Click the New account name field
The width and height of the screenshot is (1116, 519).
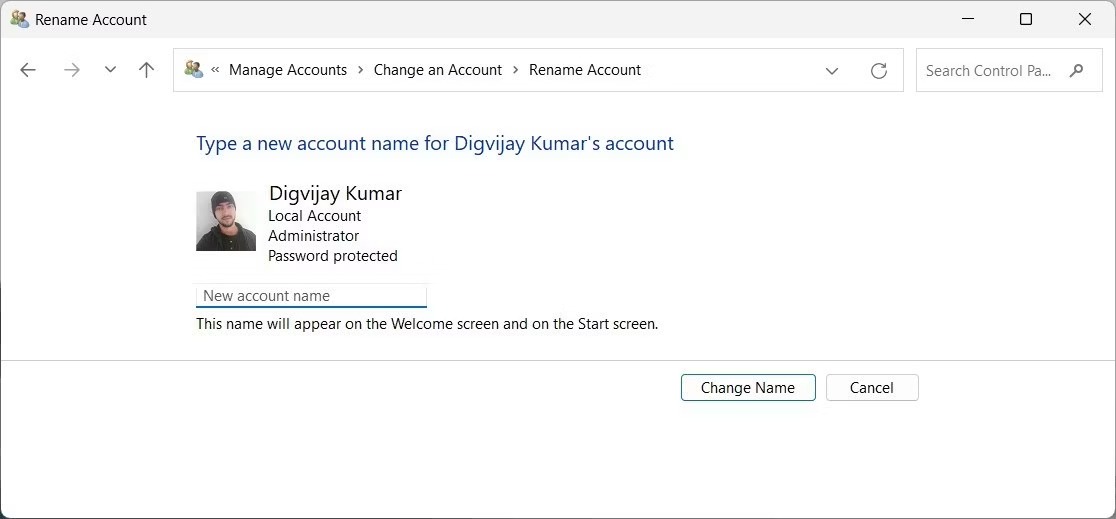(x=311, y=295)
